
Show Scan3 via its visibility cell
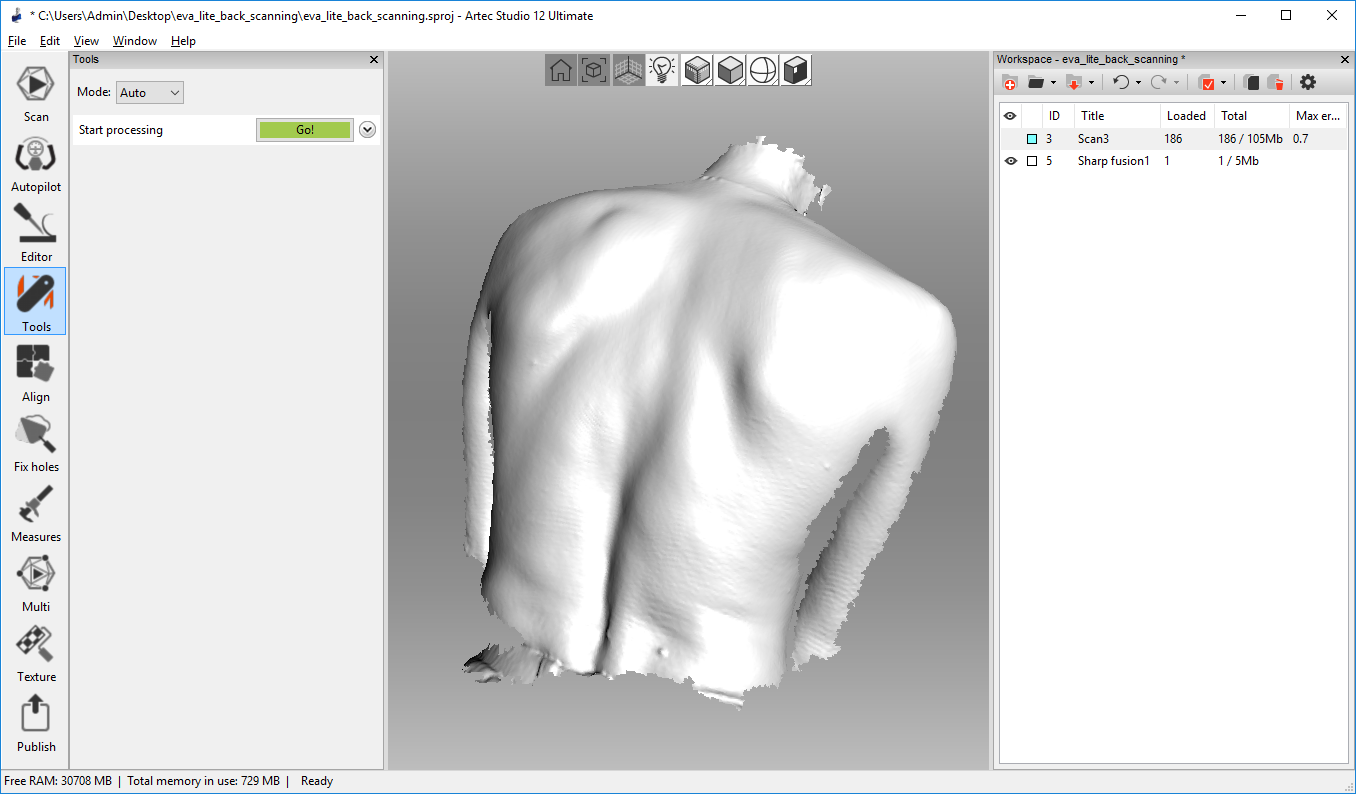coord(1010,139)
